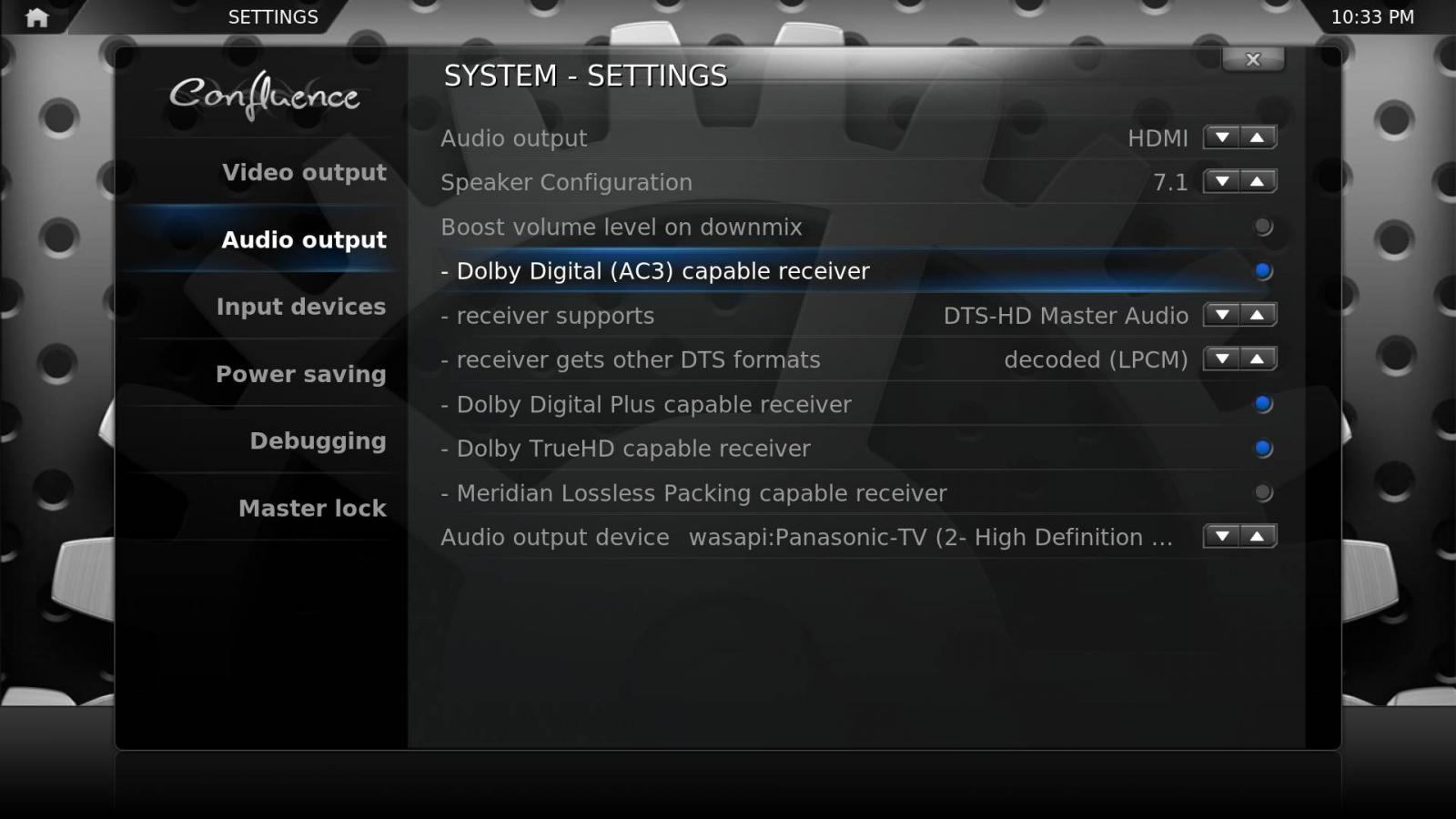Image resolution: width=1456 pixels, height=819 pixels.
Task: Click the Audio output up arrow
Action: (1258, 137)
